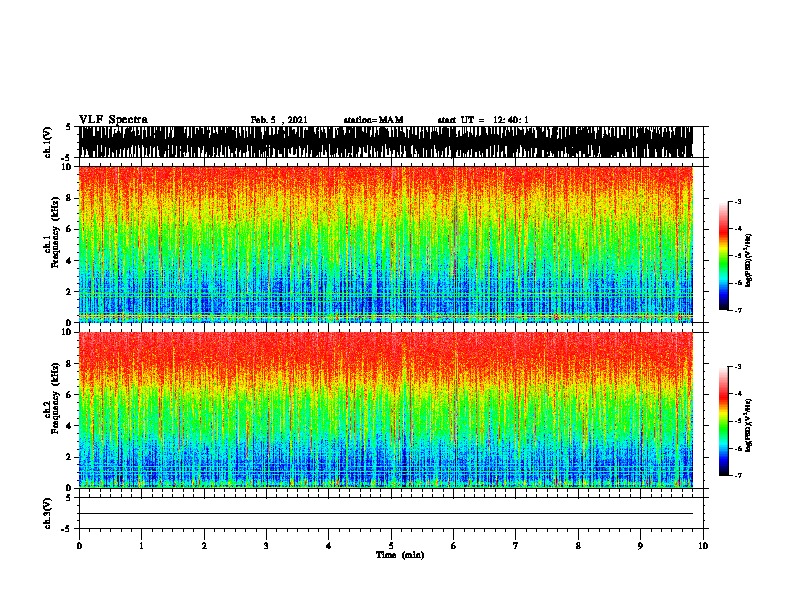
Task: Click the ch.1 frequency axis "6" tick
Action: [x=69, y=229]
